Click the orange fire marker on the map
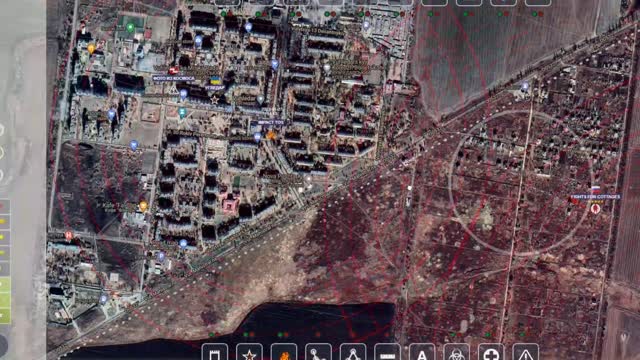 [271, 134]
